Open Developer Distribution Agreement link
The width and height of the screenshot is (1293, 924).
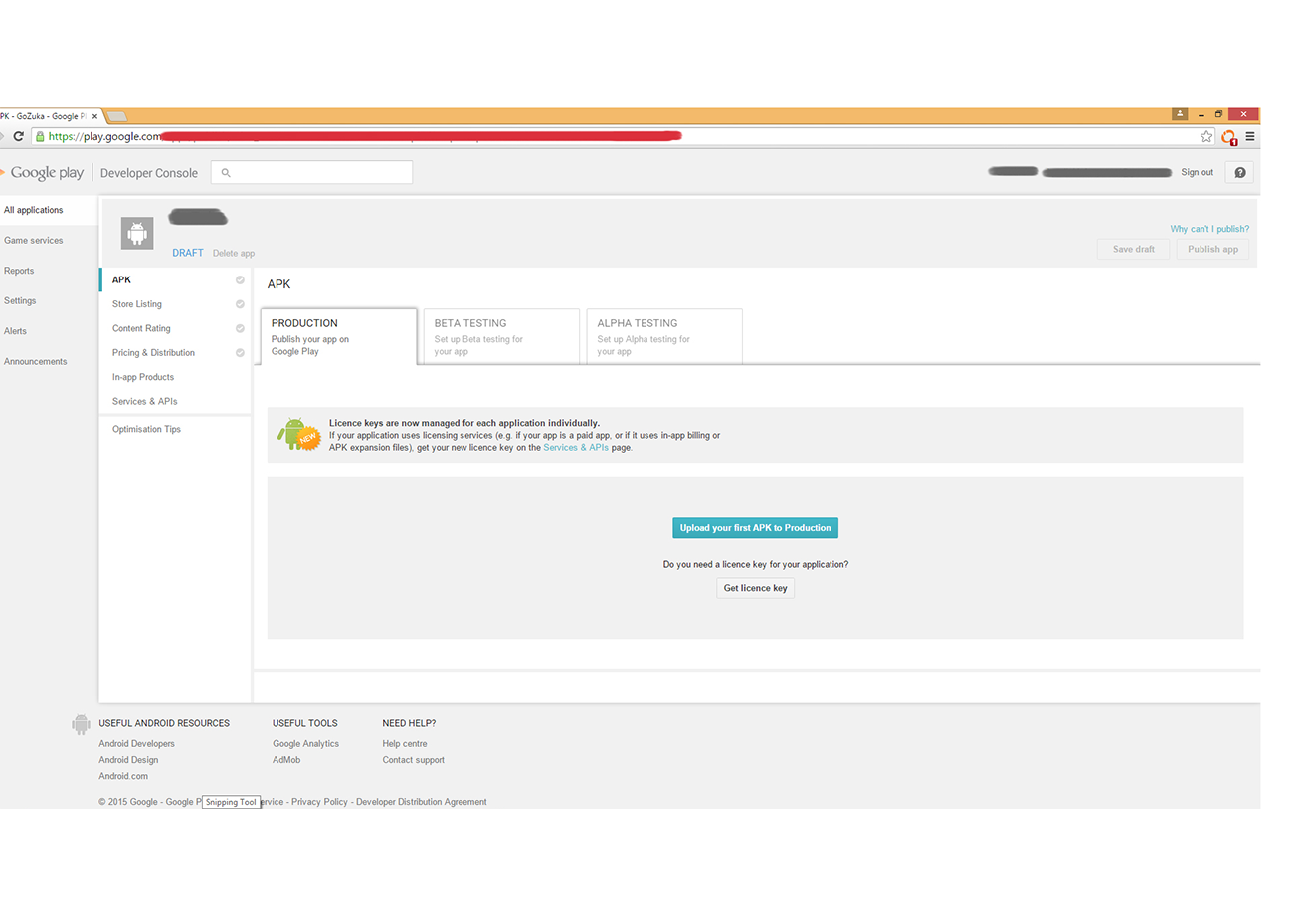tap(422, 802)
